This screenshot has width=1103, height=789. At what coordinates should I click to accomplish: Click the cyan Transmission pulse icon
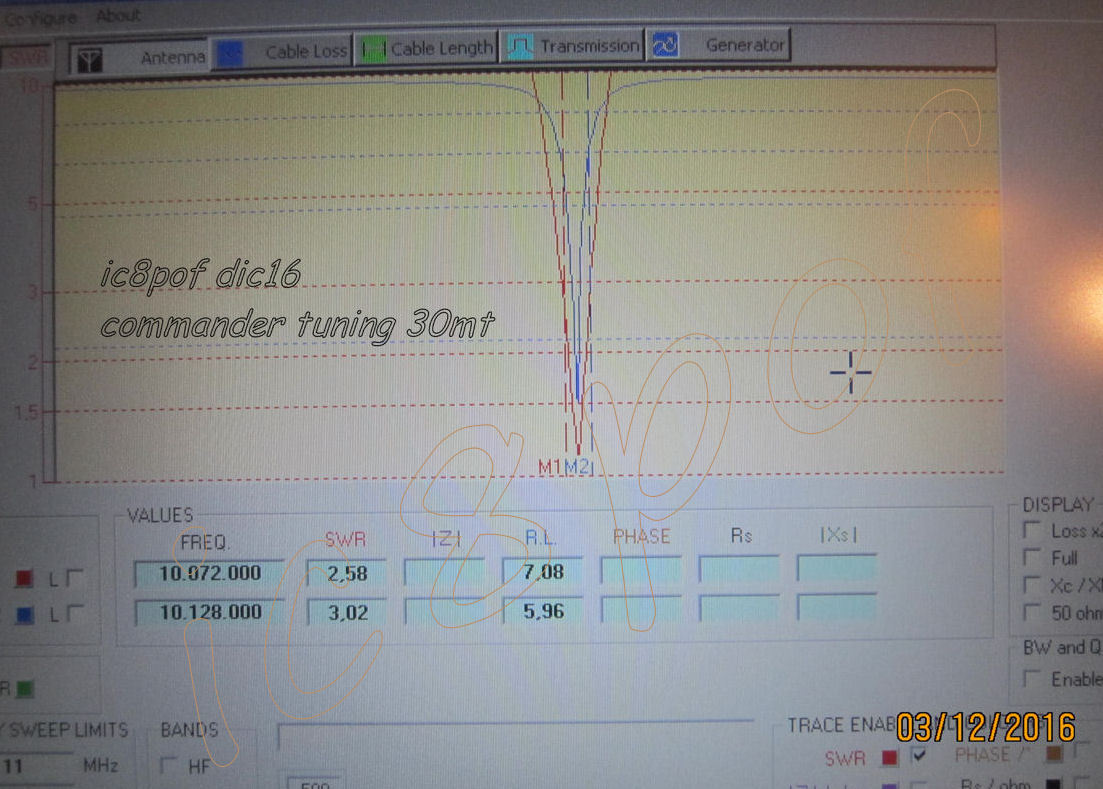pos(521,47)
